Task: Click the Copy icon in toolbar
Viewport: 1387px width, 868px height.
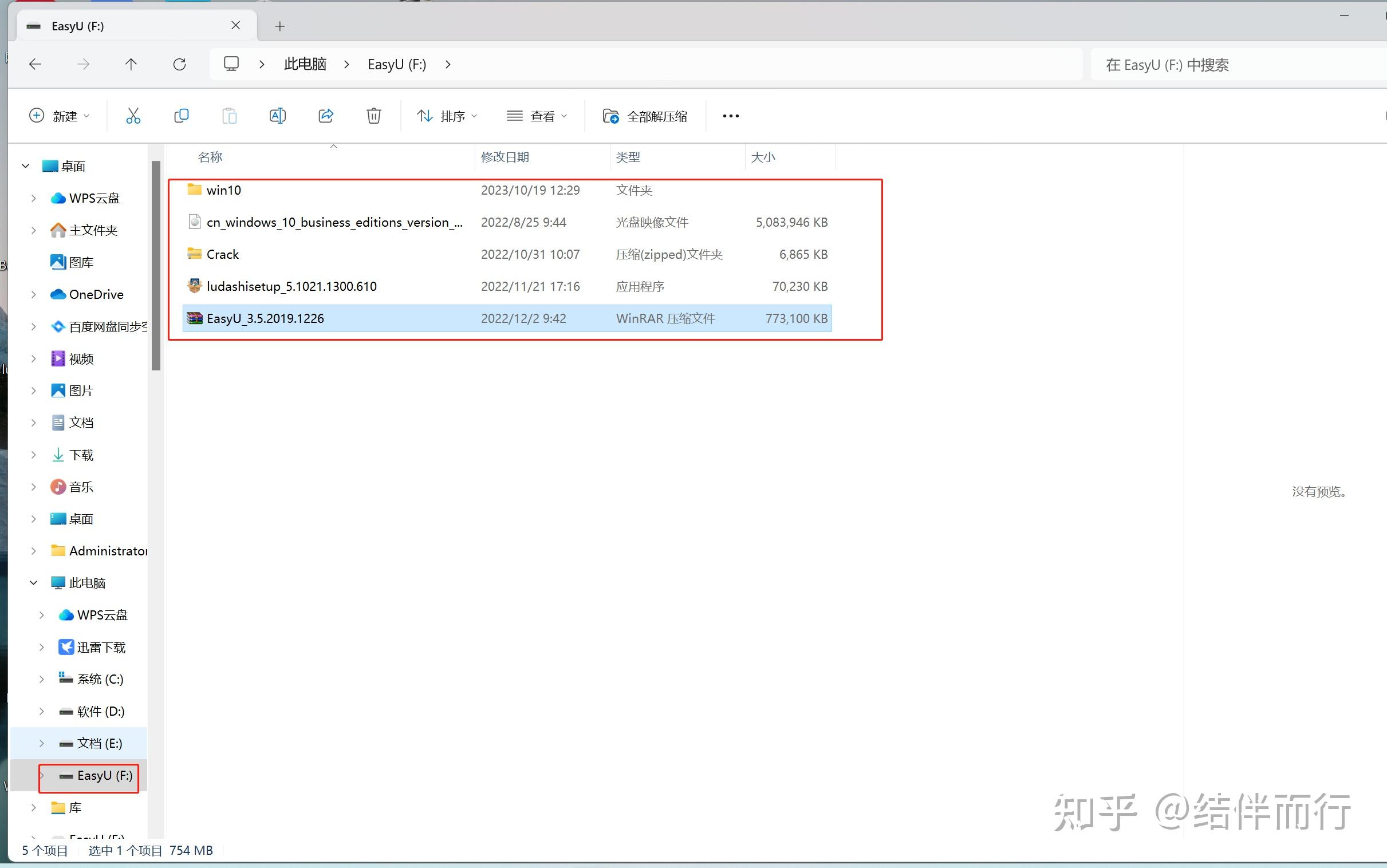Action: point(181,116)
